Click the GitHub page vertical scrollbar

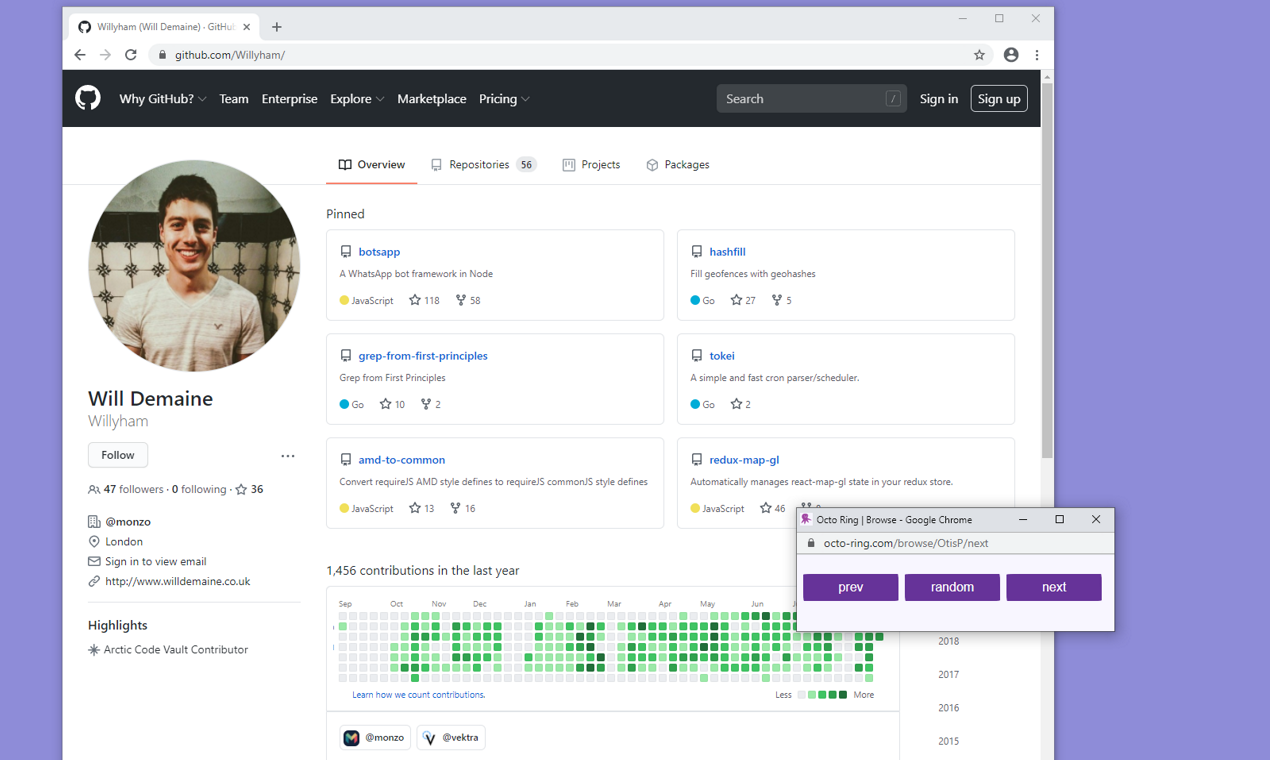[1047, 270]
